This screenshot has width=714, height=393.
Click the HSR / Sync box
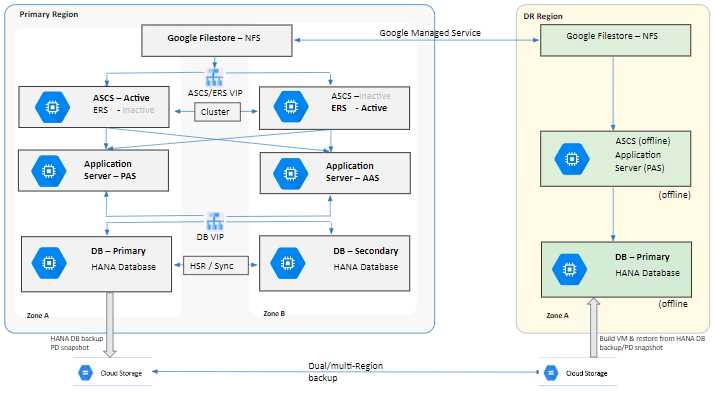pyautogui.click(x=216, y=266)
